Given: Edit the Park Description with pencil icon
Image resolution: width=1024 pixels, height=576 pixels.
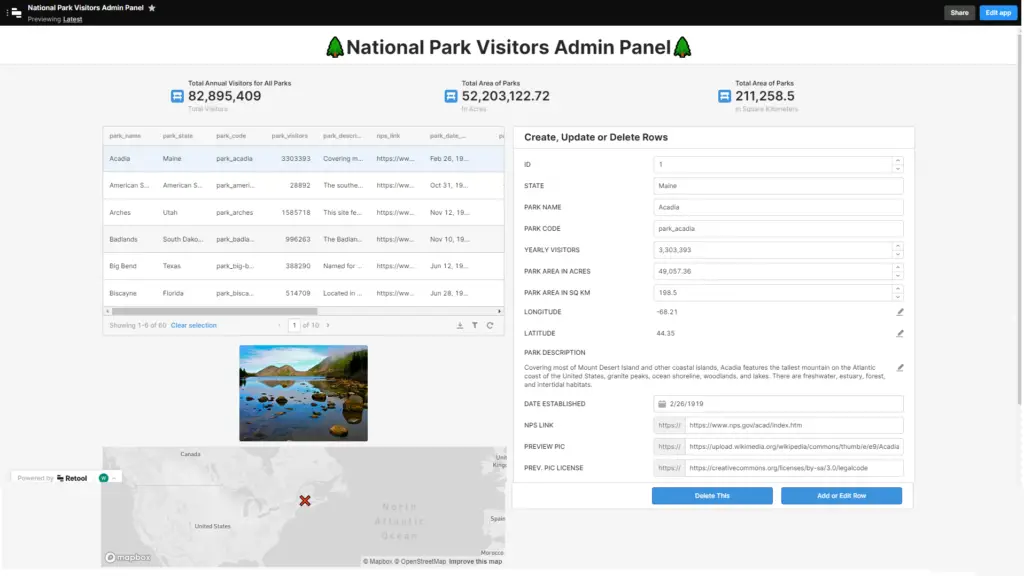Looking at the screenshot, I should 900,368.
